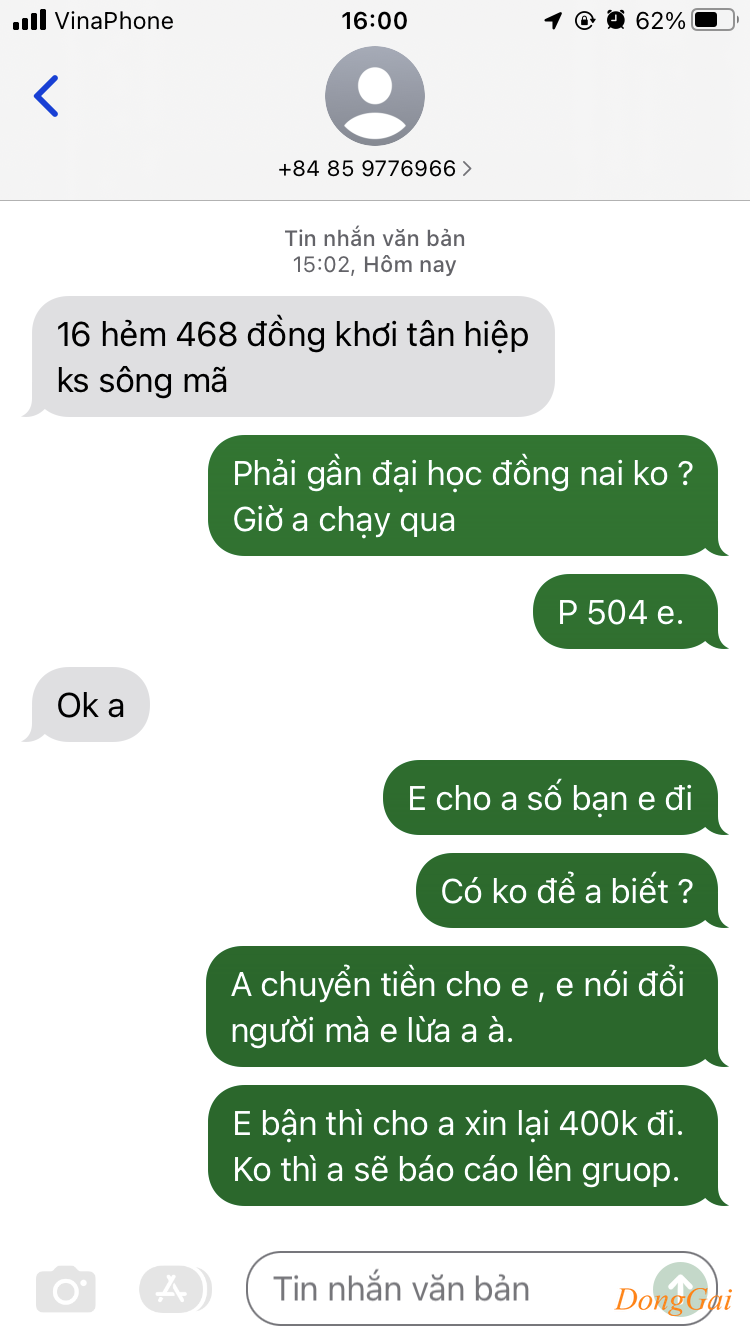This screenshot has width=750, height=1334.
Task: Tap the location arrow status icon
Action: pos(553,20)
